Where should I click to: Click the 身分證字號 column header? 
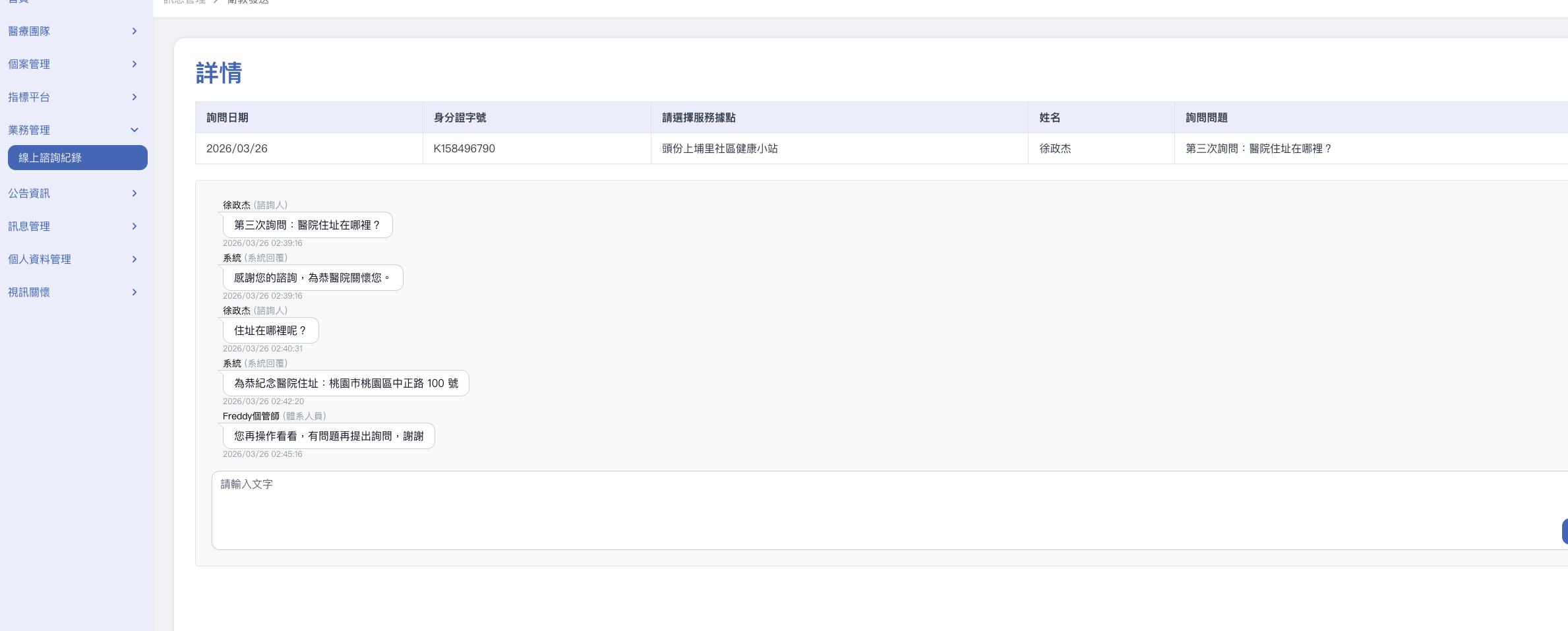click(460, 117)
